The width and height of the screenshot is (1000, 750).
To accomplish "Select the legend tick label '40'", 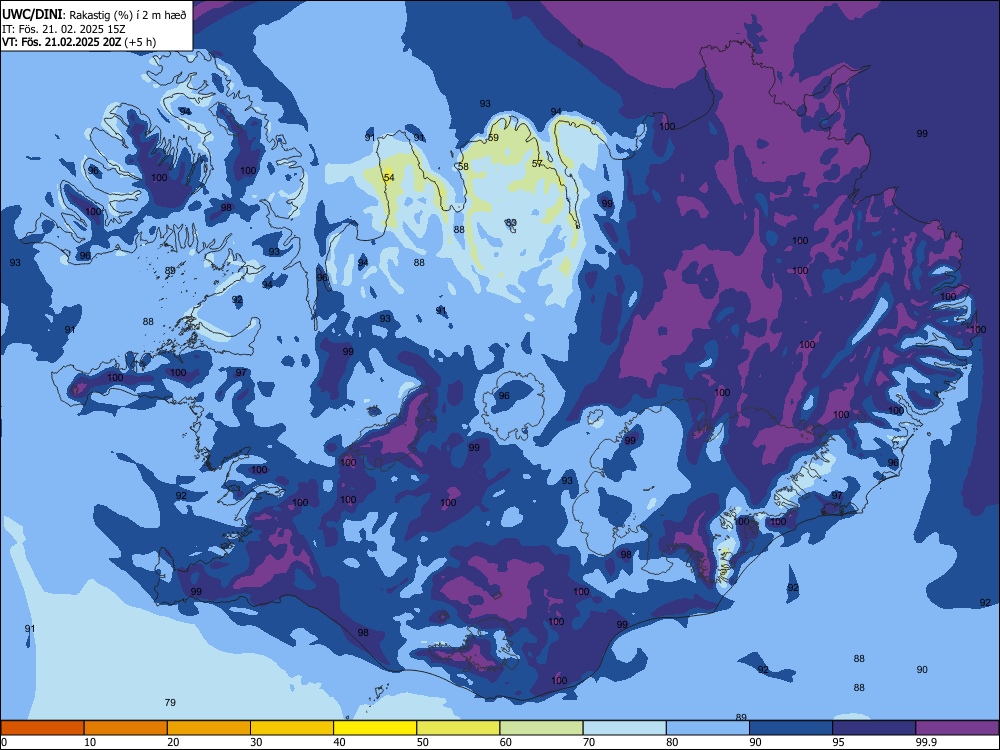I will pyautogui.click(x=339, y=742).
